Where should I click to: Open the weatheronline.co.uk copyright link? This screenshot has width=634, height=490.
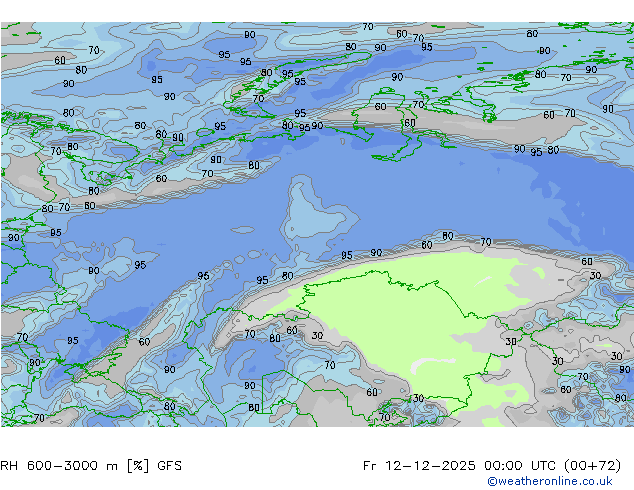[550, 481]
